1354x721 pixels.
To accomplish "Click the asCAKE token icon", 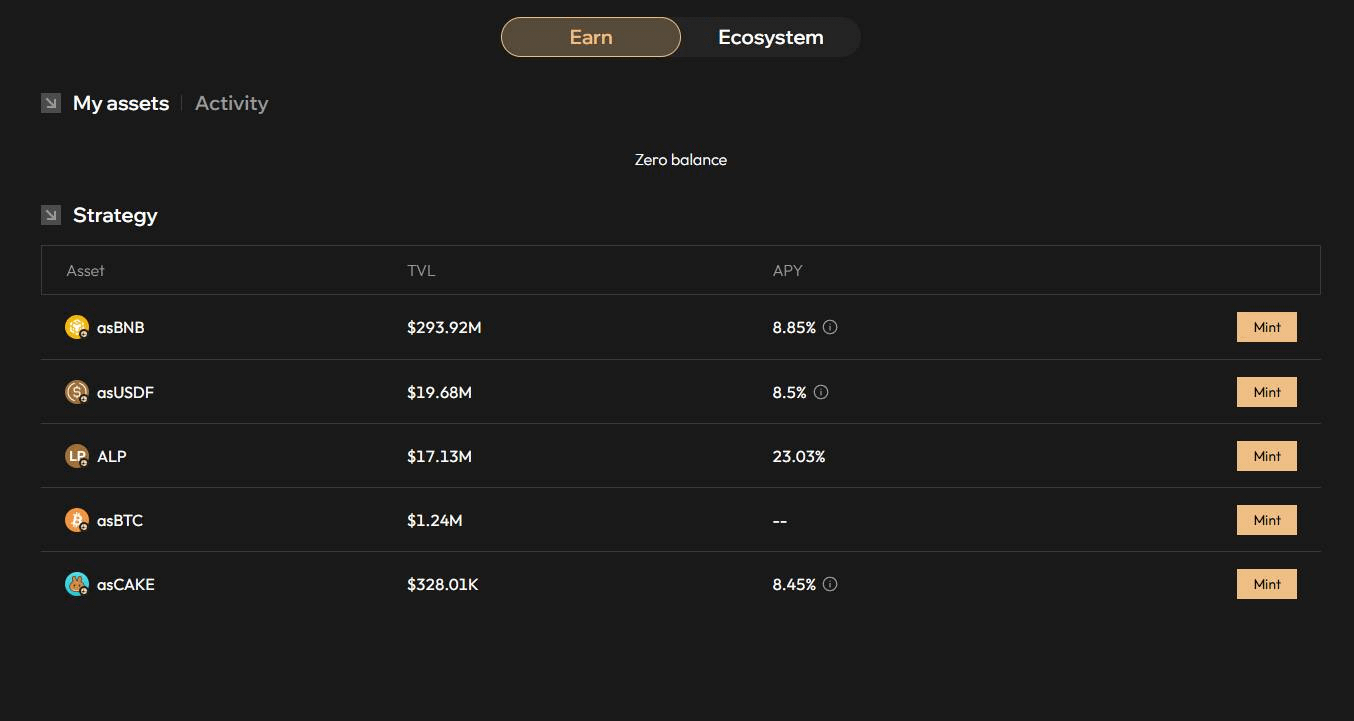I will pos(77,584).
